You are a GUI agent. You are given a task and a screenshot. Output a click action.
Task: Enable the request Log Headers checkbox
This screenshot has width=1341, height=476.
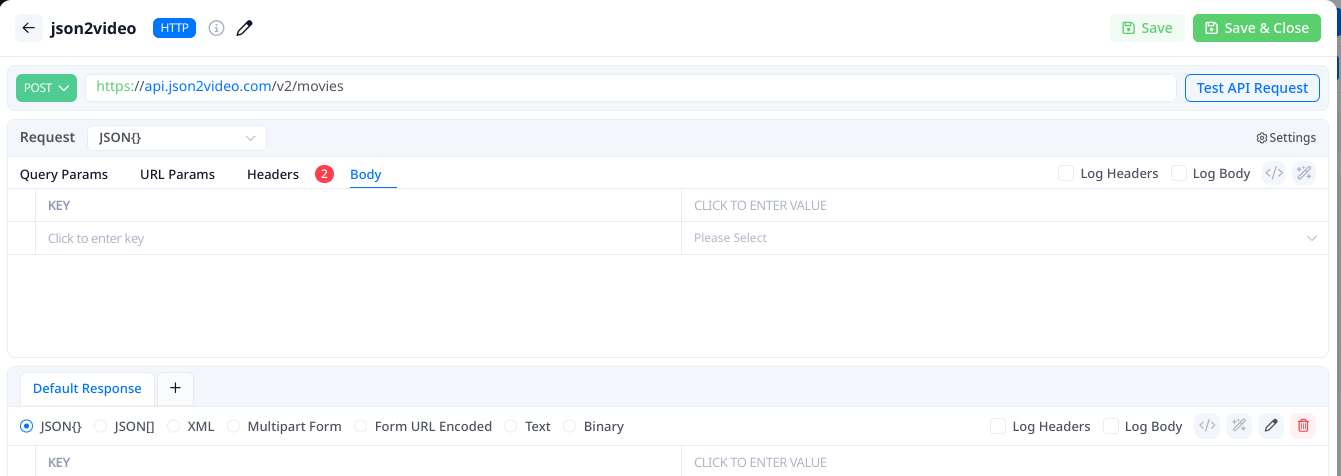[1066, 174]
